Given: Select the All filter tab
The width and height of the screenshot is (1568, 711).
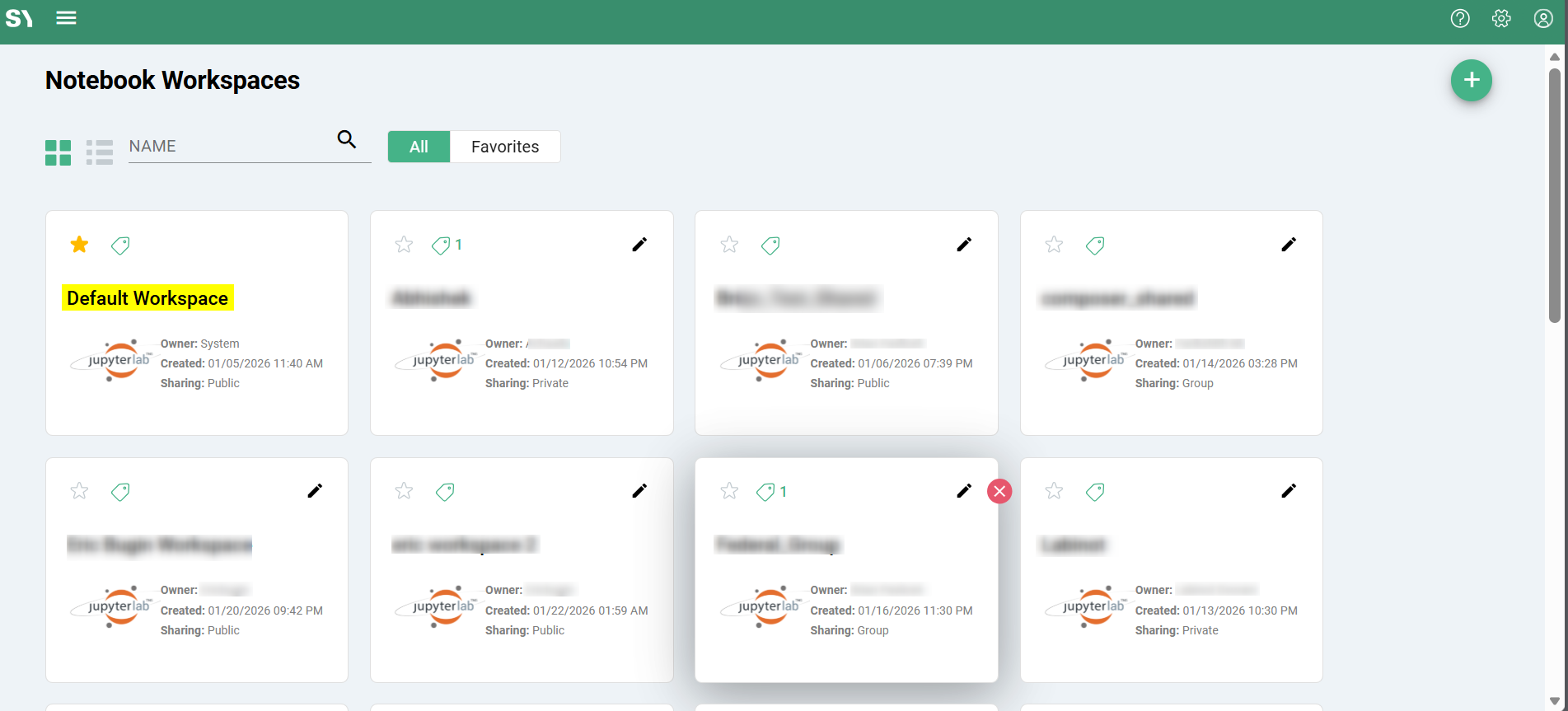Looking at the screenshot, I should coord(419,147).
